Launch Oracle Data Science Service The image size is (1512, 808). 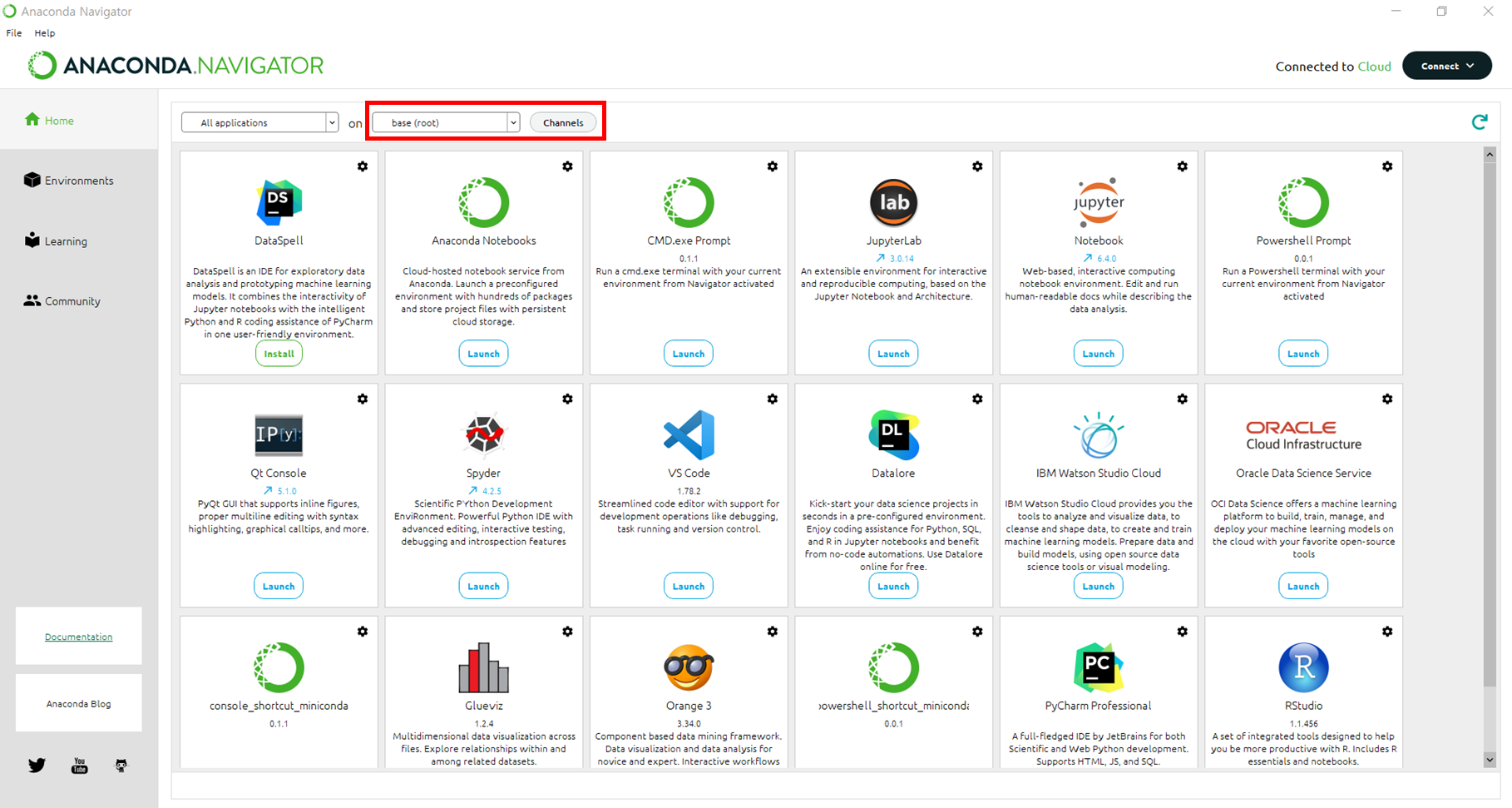(x=1303, y=586)
